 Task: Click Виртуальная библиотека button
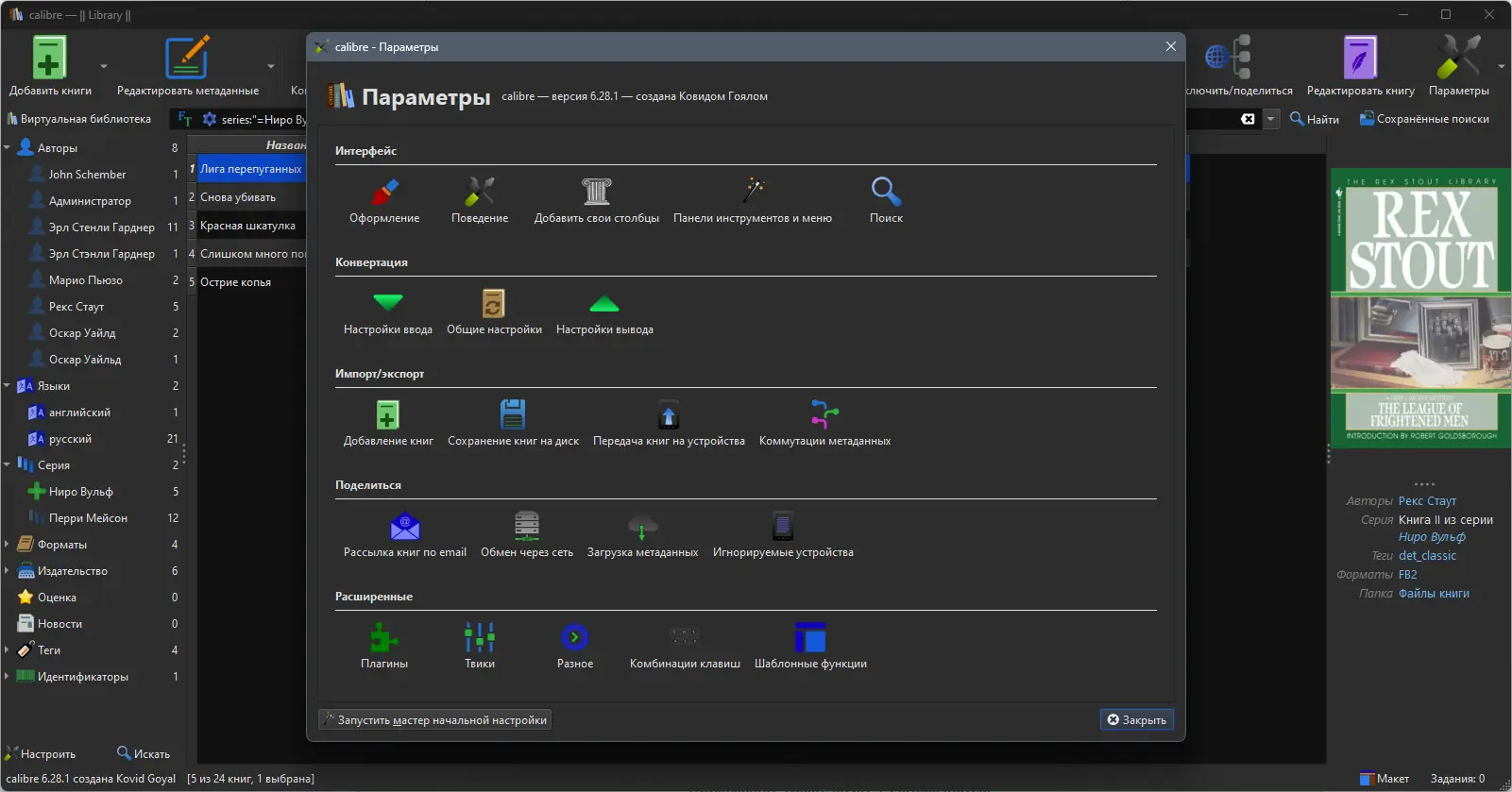pyautogui.click(x=79, y=119)
